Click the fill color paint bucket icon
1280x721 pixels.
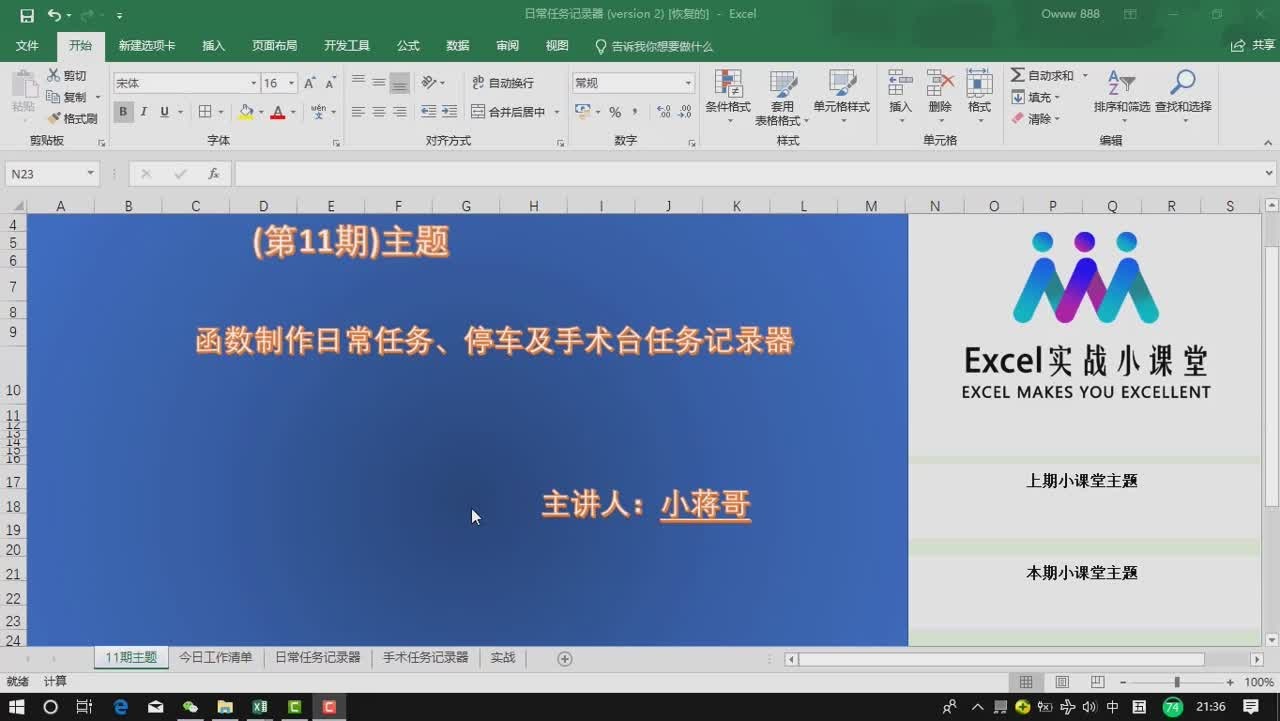[x=246, y=112]
